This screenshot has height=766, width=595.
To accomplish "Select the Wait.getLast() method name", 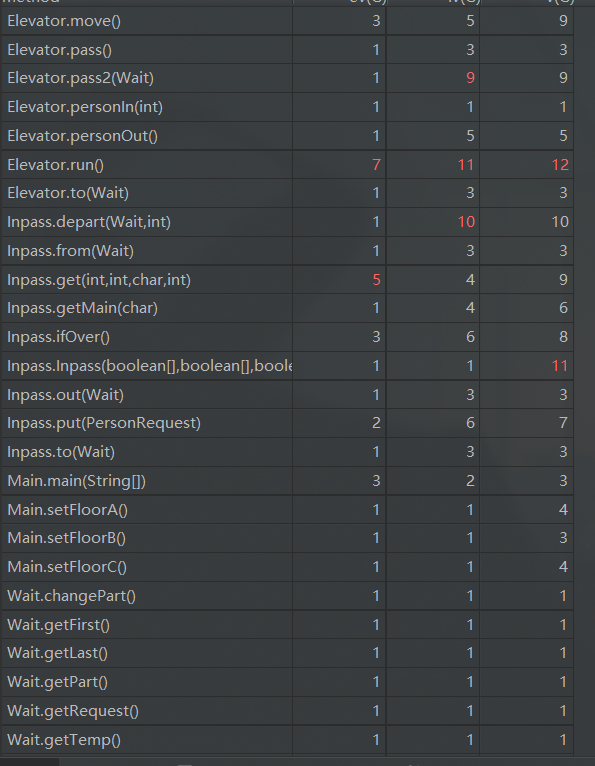I will (58, 653).
